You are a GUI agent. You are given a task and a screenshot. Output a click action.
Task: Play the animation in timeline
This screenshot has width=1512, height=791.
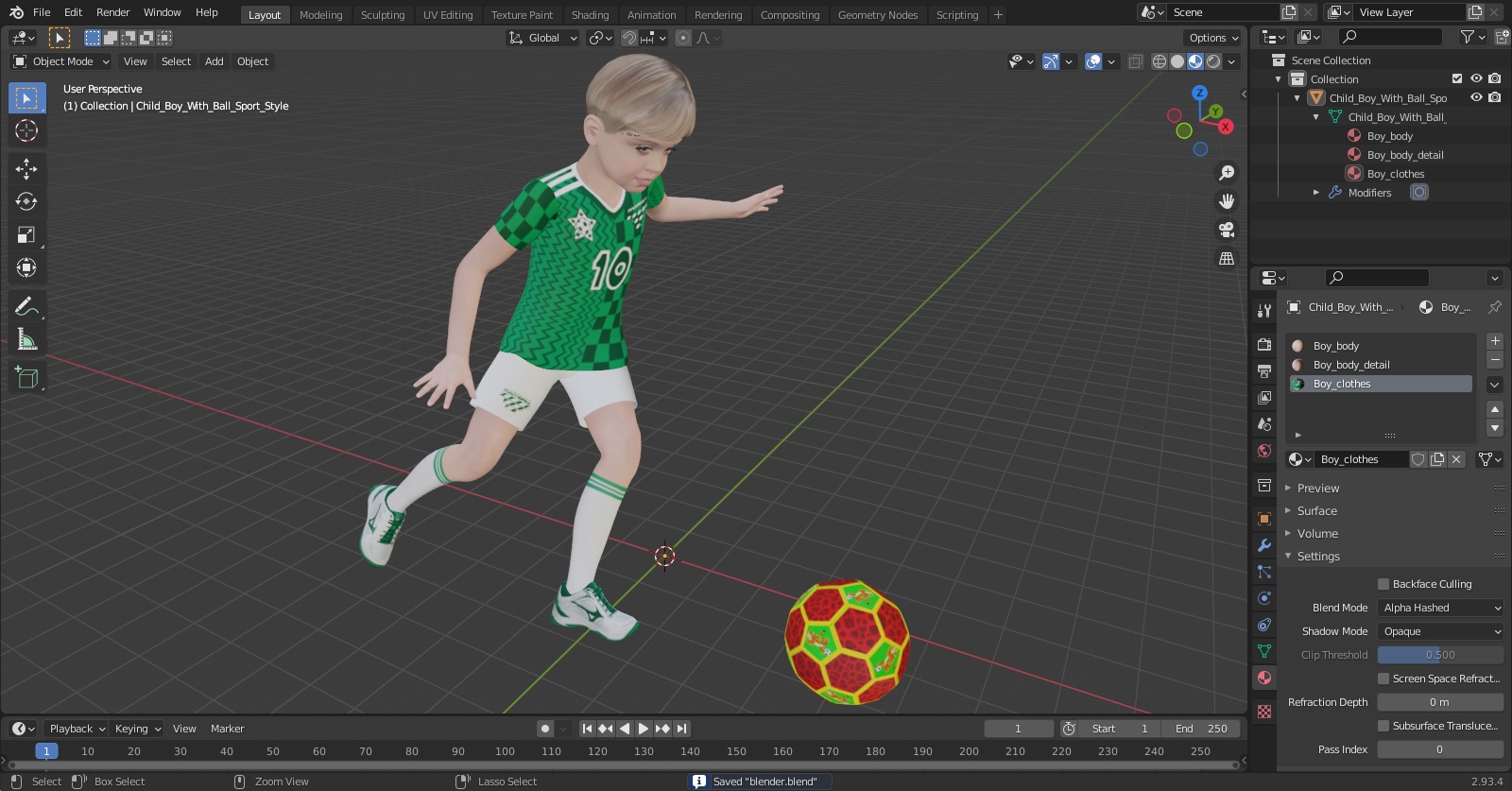tap(644, 729)
